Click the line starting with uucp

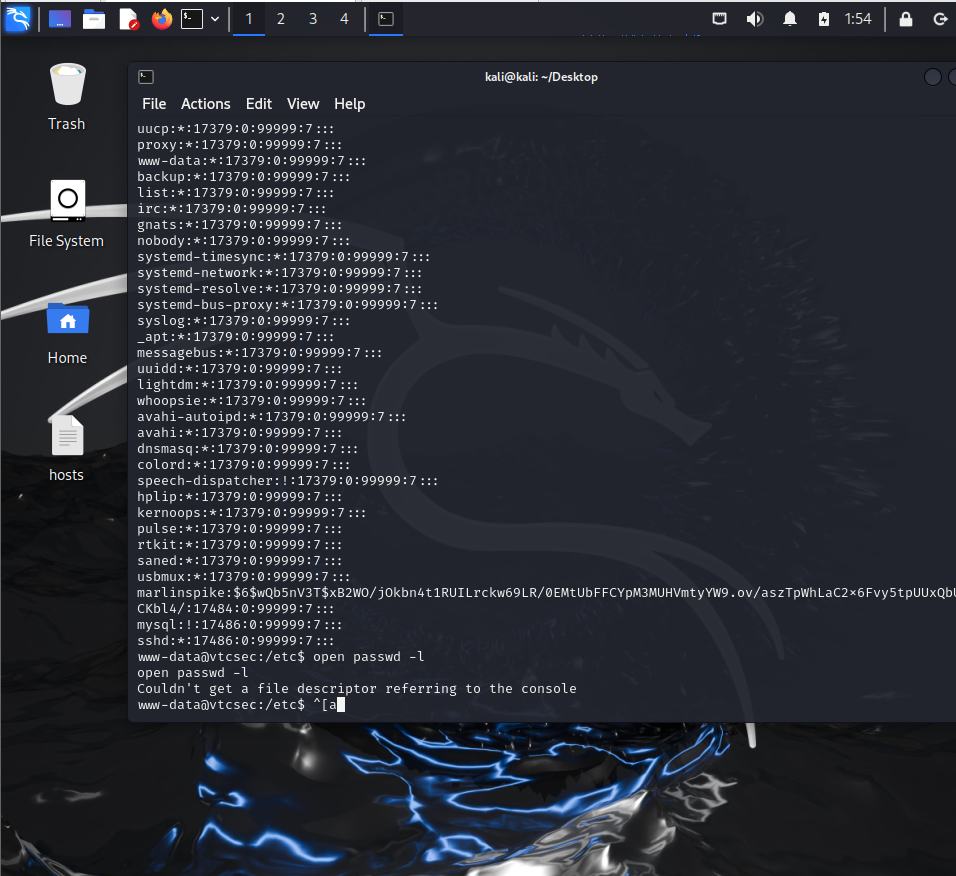tap(235, 129)
